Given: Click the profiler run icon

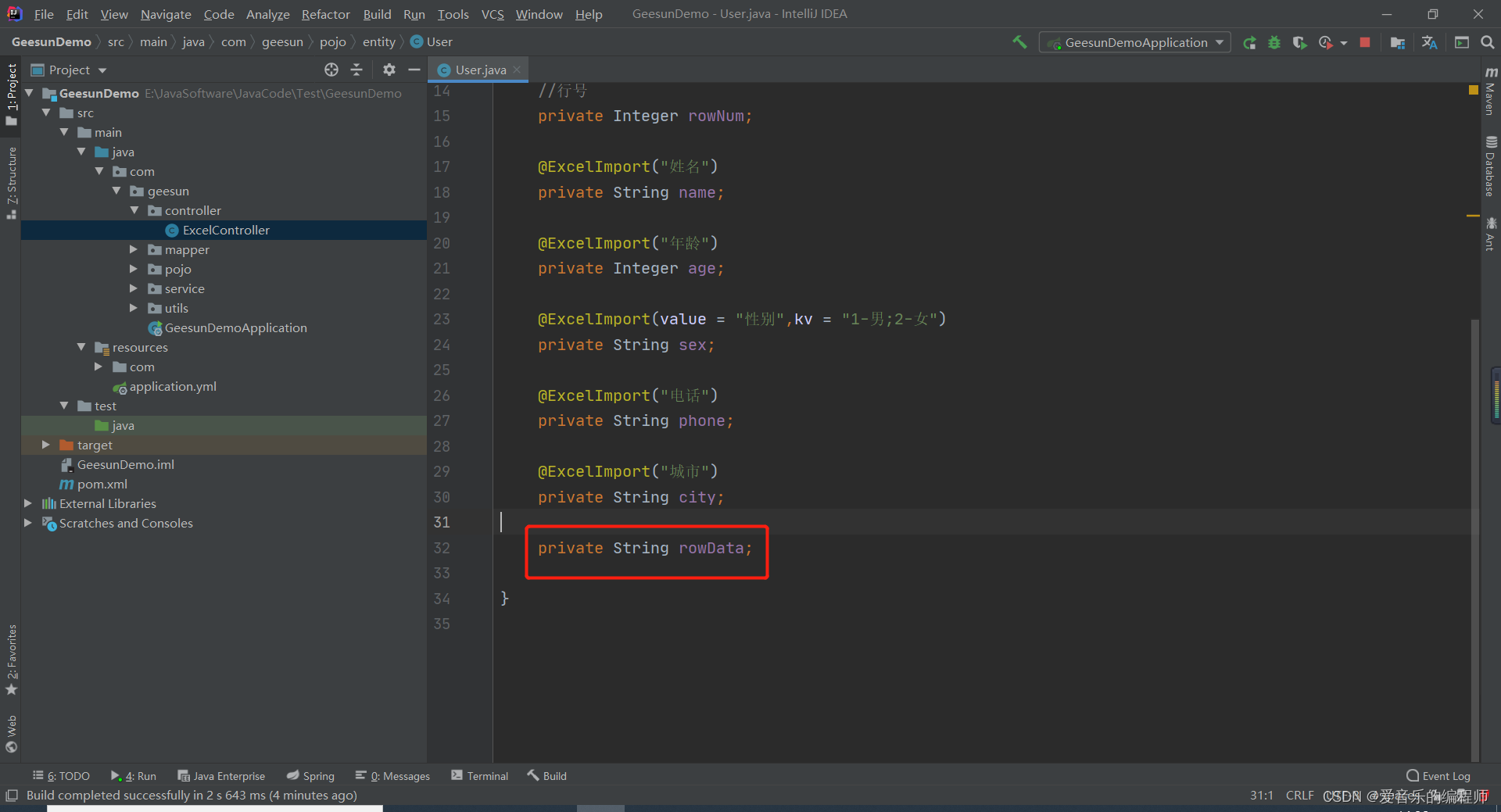Looking at the screenshot, I should [1325, 42].
